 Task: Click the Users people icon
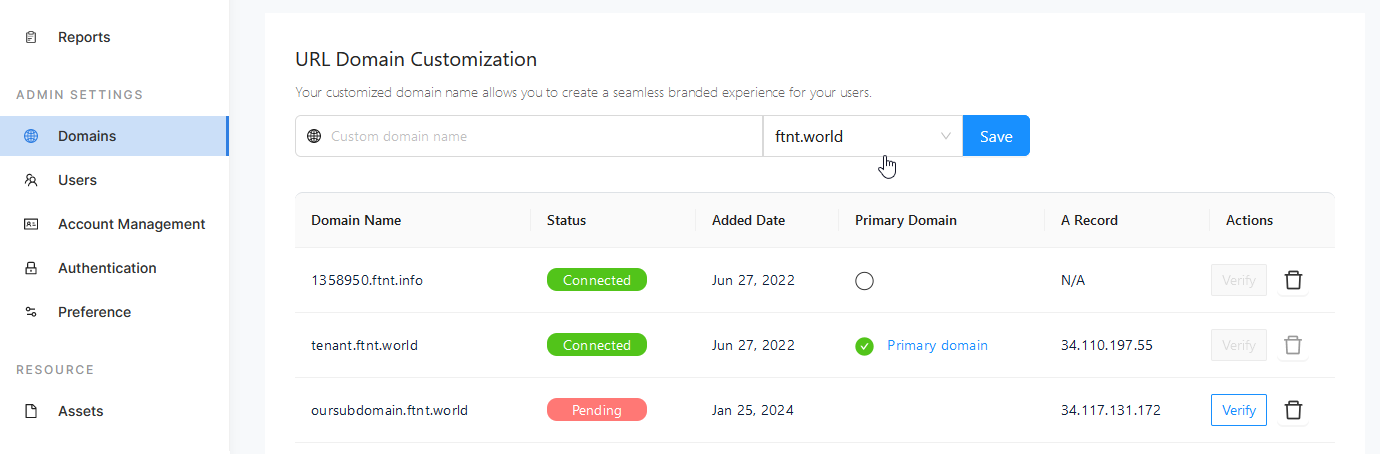point(31,180)
